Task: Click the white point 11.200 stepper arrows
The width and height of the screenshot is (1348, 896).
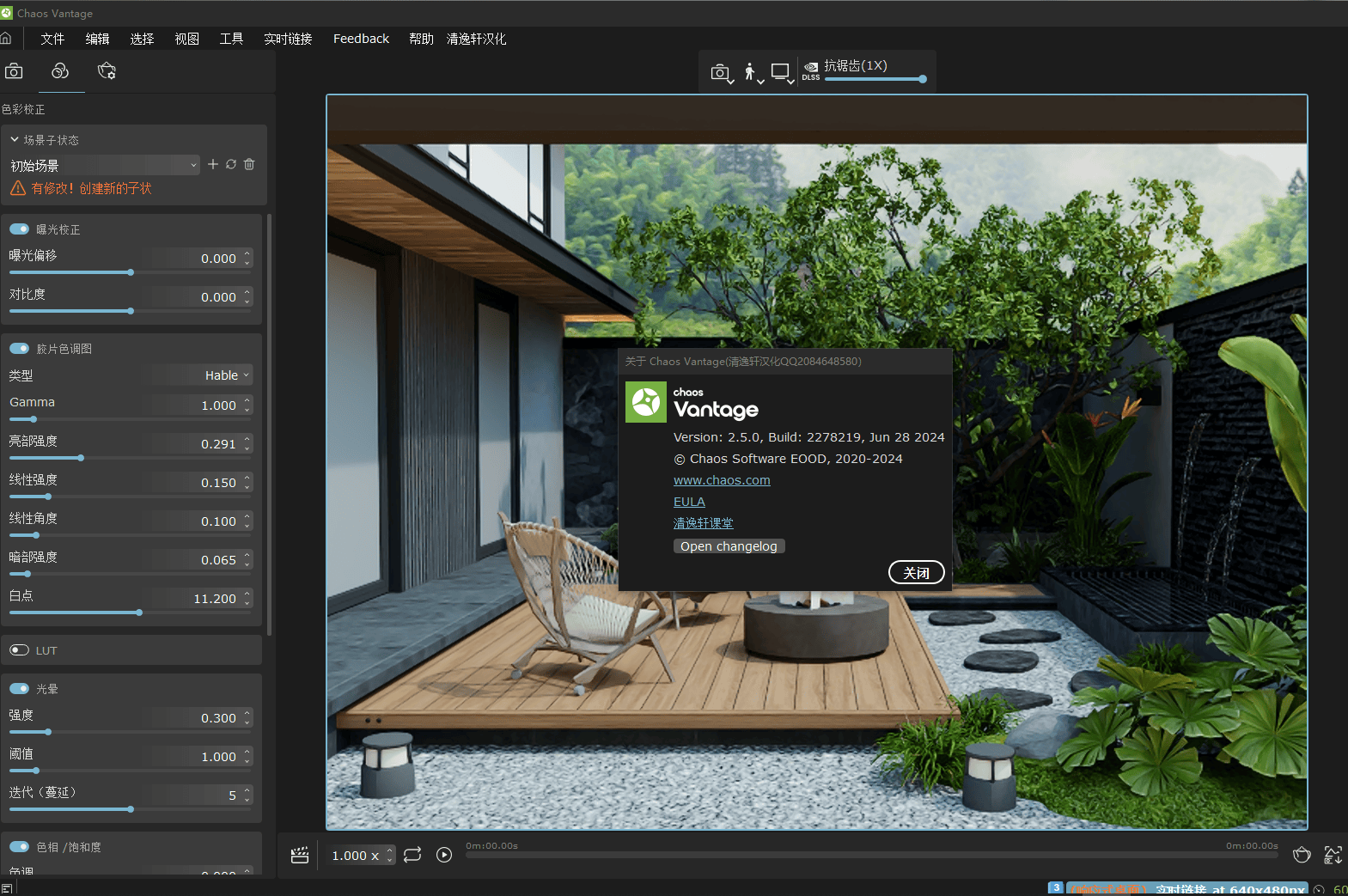Action: coord(247,598)
